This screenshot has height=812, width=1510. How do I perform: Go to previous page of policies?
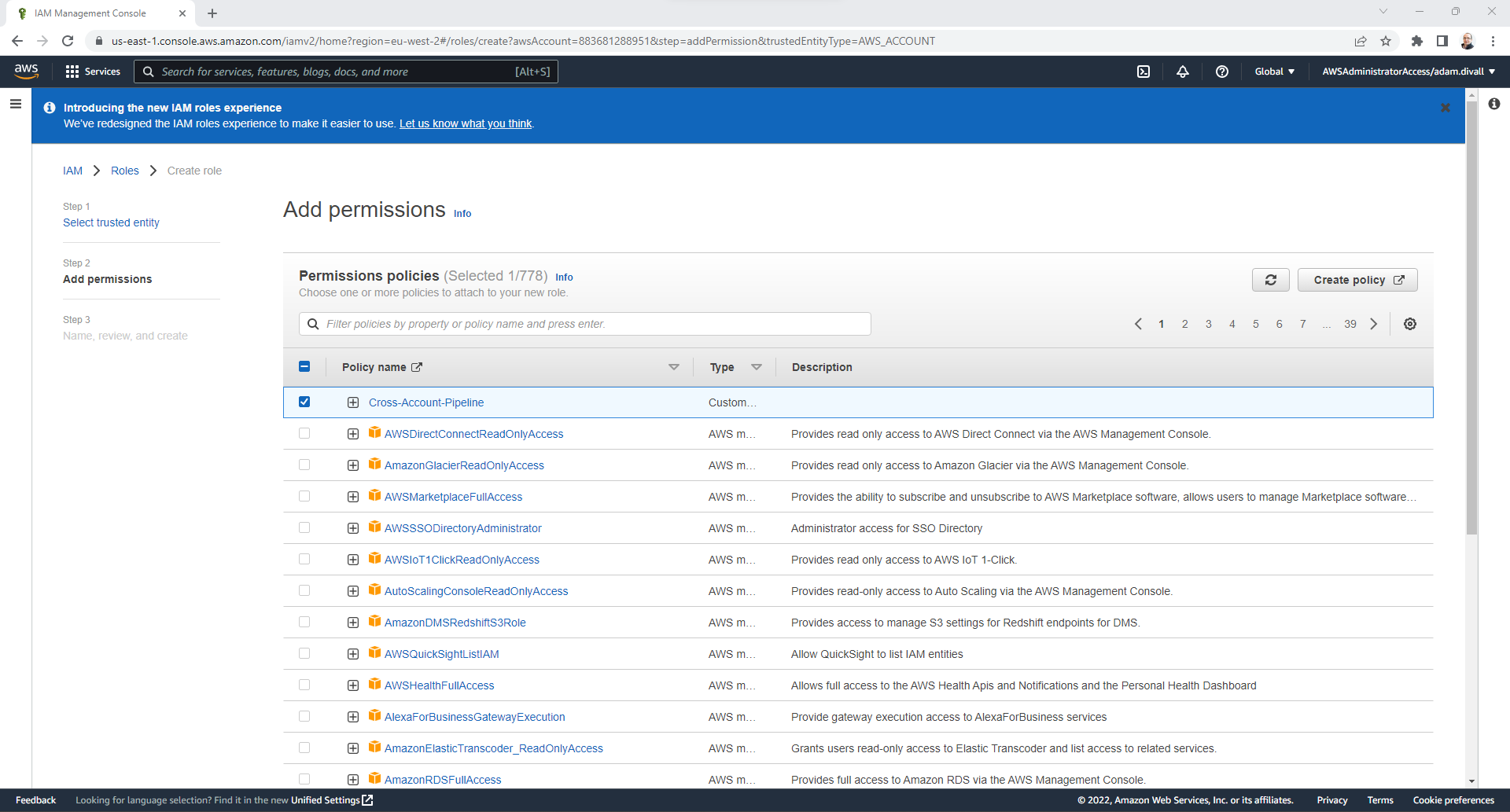1138,324
